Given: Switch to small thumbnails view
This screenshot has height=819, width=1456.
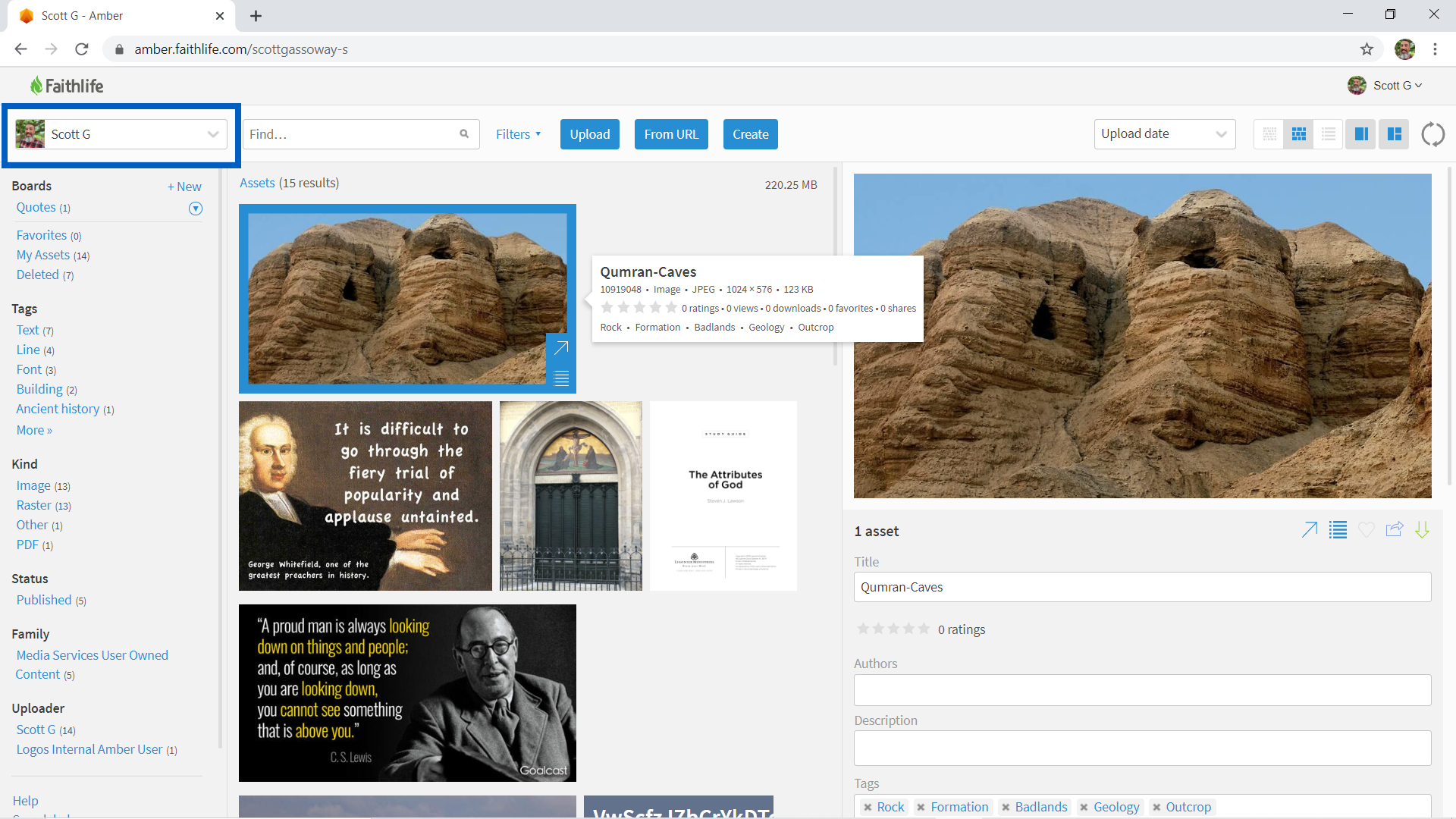Looking at the screenshot, I should [1269, 134].
